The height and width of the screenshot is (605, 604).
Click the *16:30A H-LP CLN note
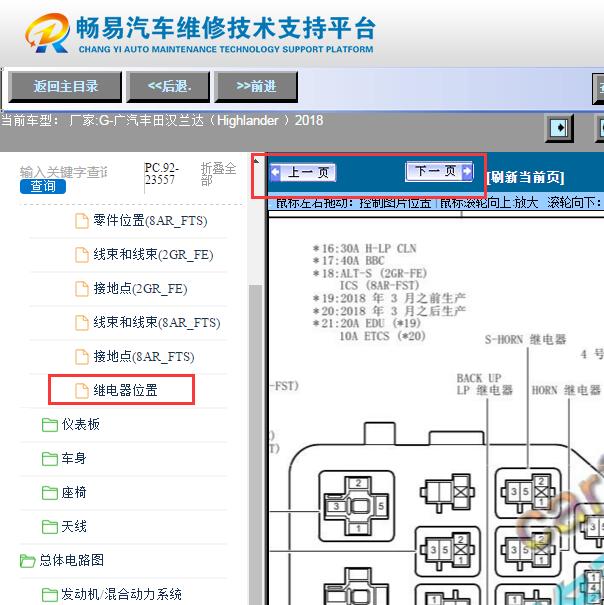point(364,248)
